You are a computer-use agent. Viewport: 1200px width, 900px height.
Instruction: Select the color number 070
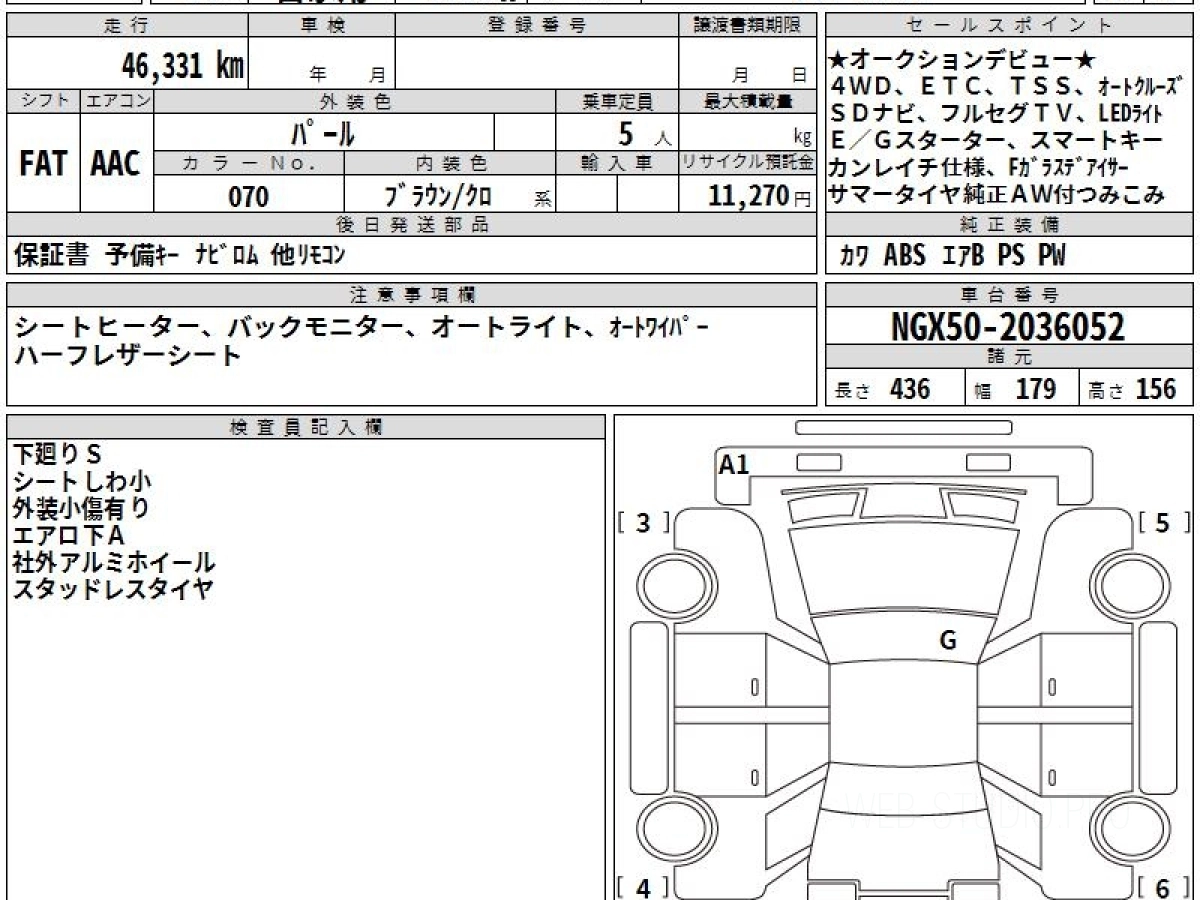tap(249, 197)
